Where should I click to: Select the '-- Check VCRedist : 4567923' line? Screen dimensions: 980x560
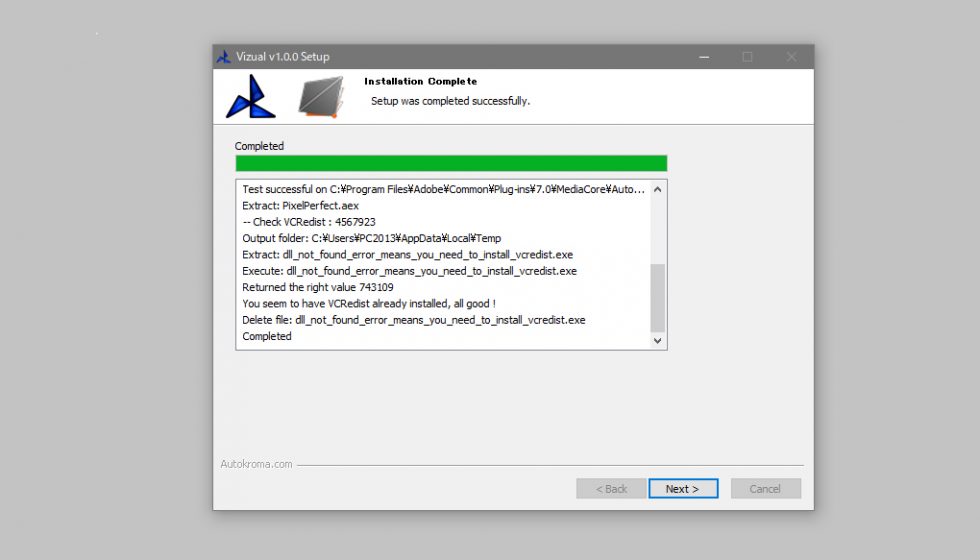click(x=309, y=222)
